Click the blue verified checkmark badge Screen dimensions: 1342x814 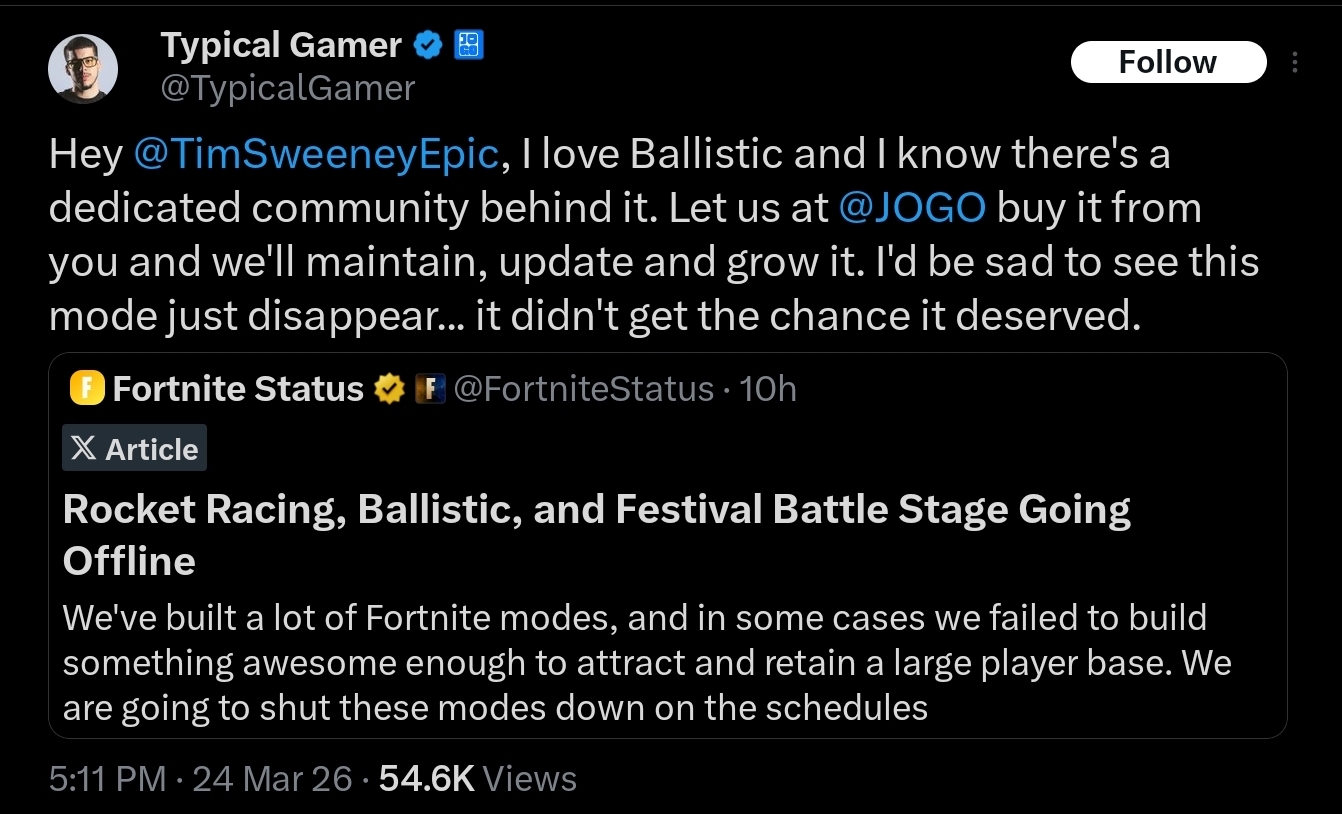(430, 45)
